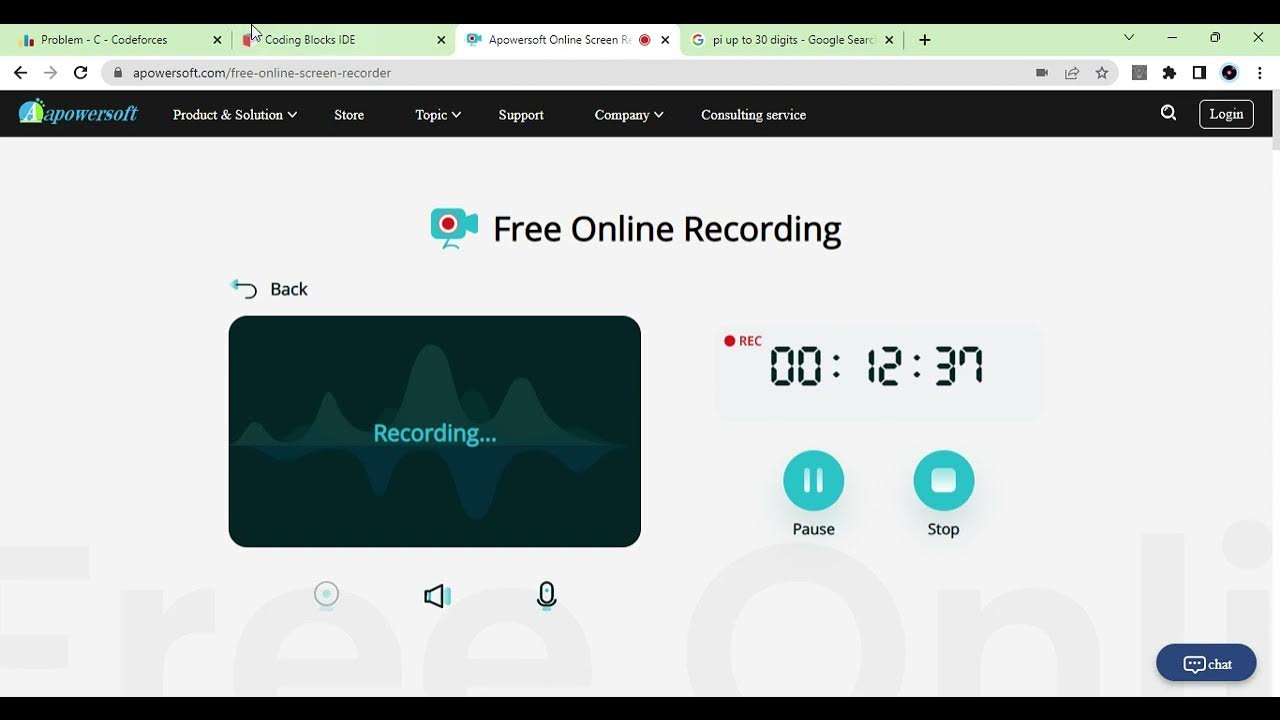The height and width of the screenshot is (720, 1280).
Task: Switch to pi up to 30 digits tab
Action: pos(794,40)
